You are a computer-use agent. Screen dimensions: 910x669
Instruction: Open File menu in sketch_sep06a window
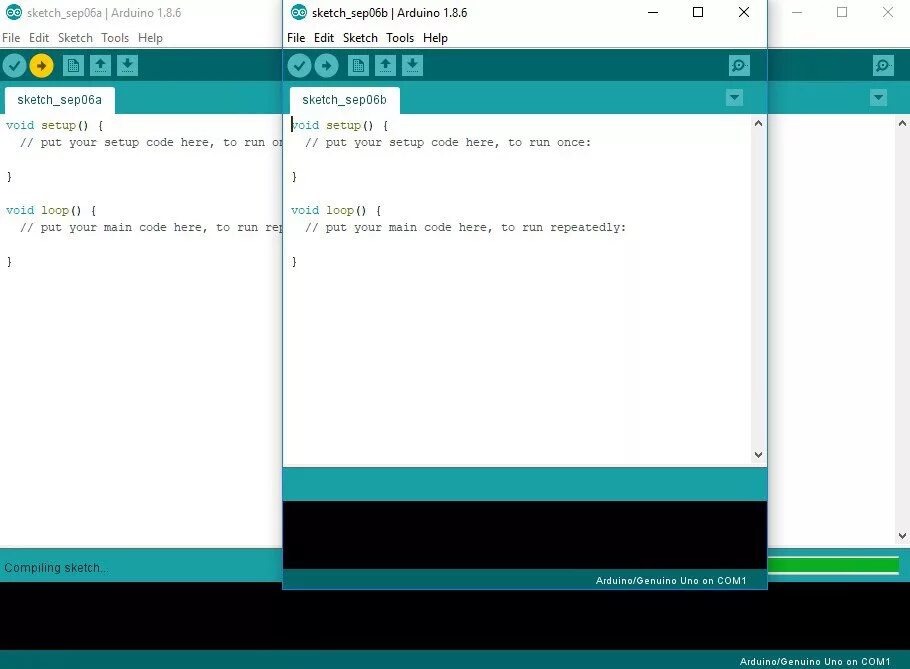pos(11,38)
